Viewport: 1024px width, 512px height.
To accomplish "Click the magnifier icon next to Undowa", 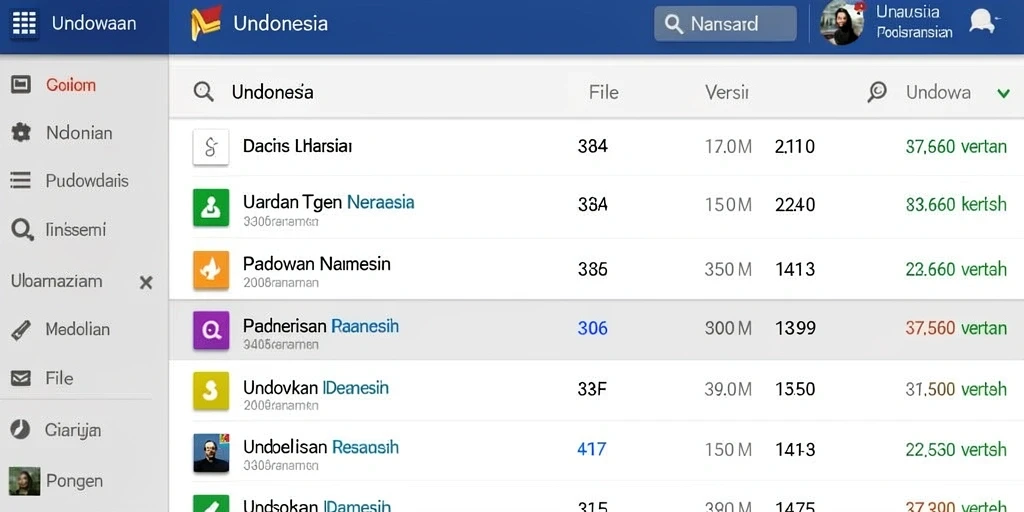I will [x=876, y=92].
